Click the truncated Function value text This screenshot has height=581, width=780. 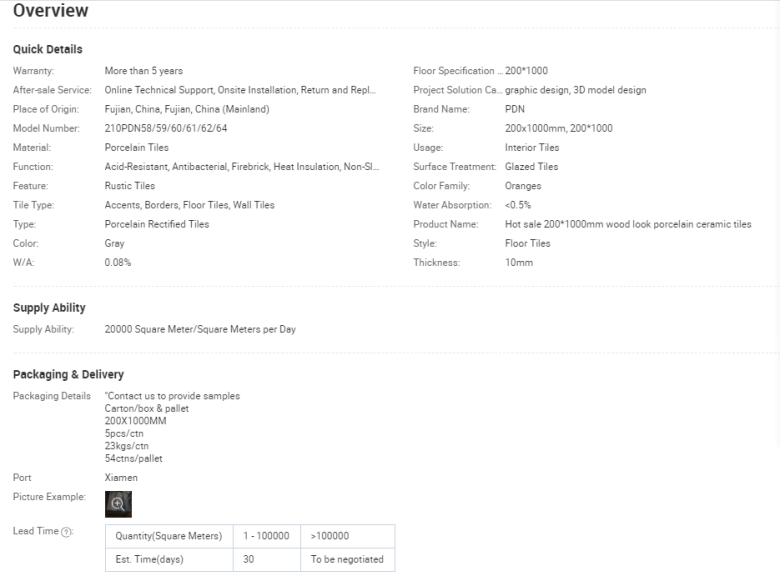click(x=241, y=167)
